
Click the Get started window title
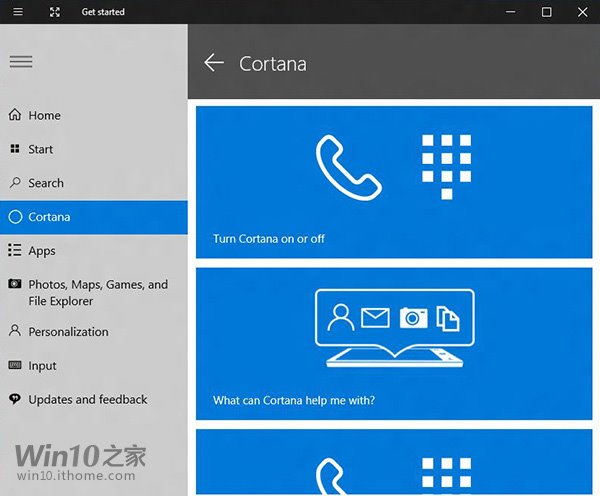103,12
